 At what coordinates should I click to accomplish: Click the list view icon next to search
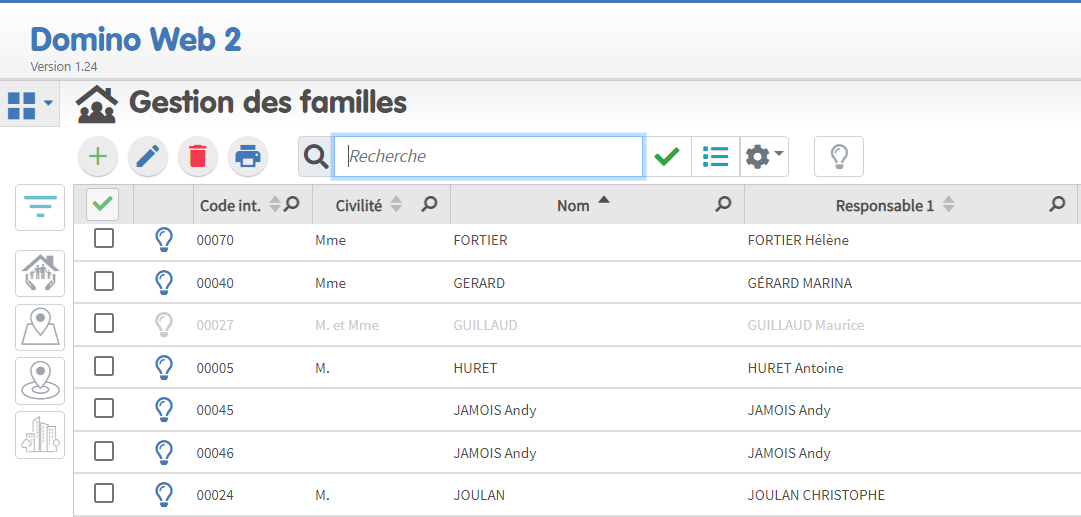[715, 156]
